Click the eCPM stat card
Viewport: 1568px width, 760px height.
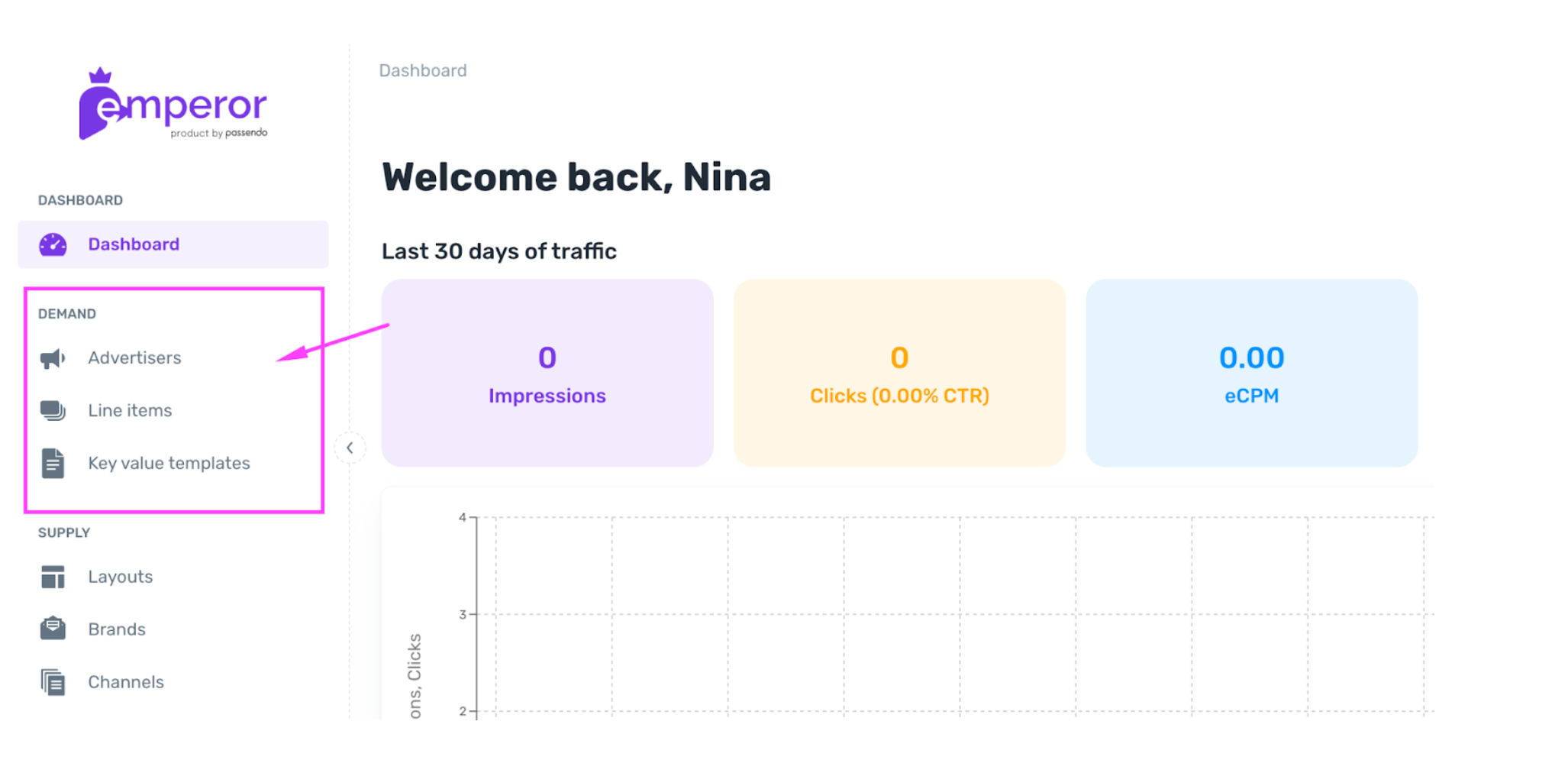[x=1252, y=373]
